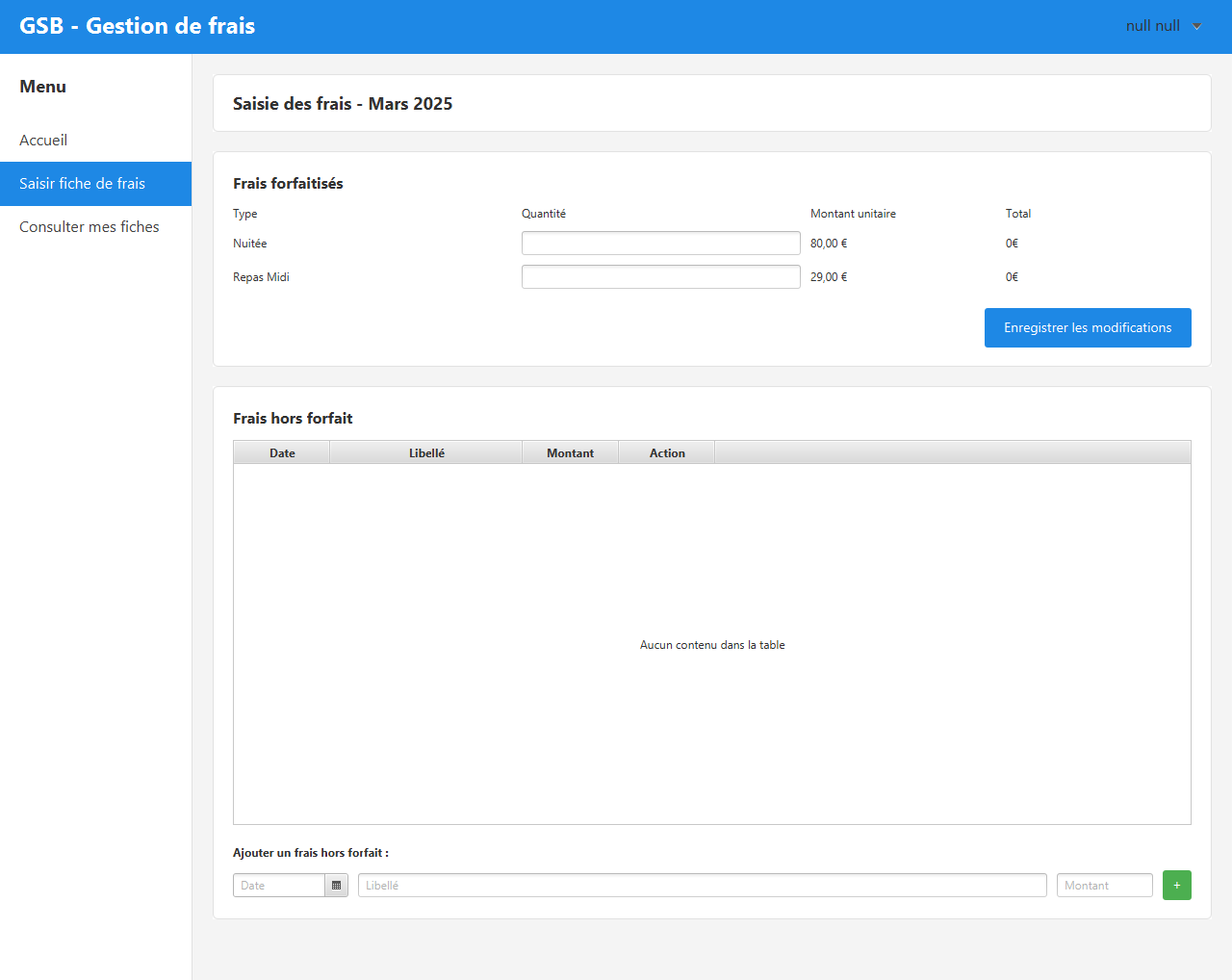1232x980 pixels.
Task: Expand the user account dropdown arrow
Action: [1196, 26]
